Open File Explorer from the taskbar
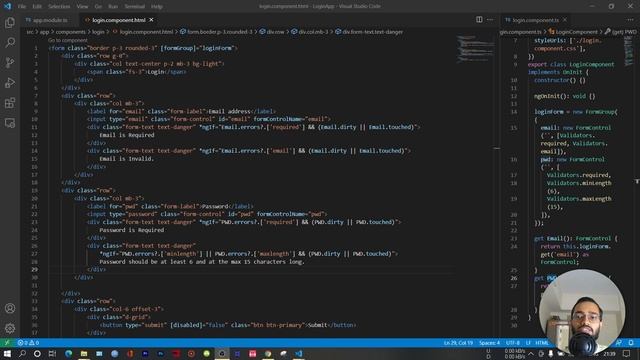 pos(84,353)
